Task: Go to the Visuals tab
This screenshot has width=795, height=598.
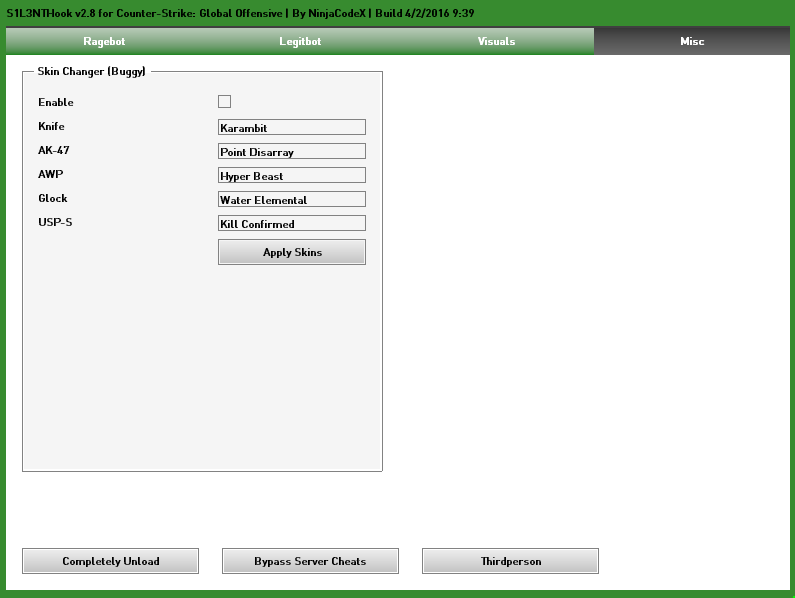Action: pyautogui.click(x=496, y=41)
